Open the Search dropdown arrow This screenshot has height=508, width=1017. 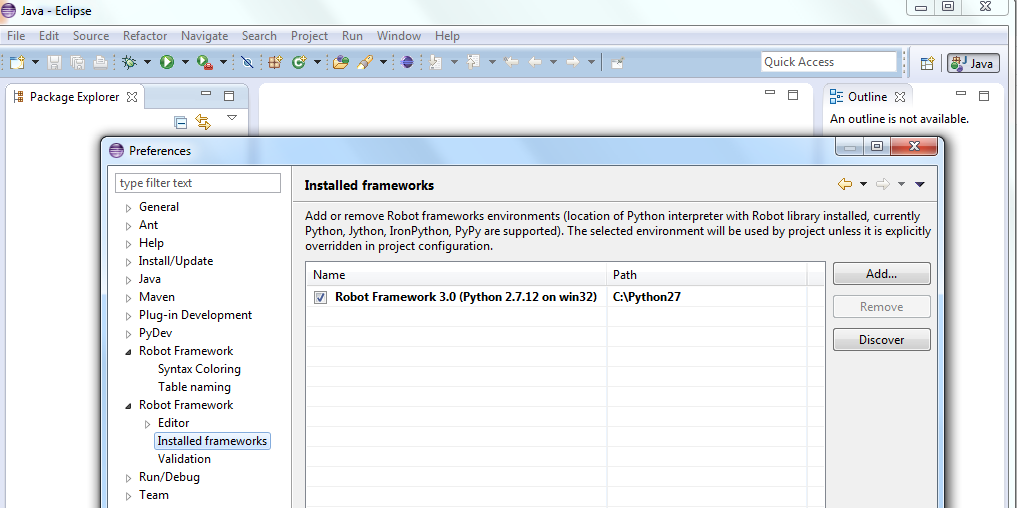383,62
